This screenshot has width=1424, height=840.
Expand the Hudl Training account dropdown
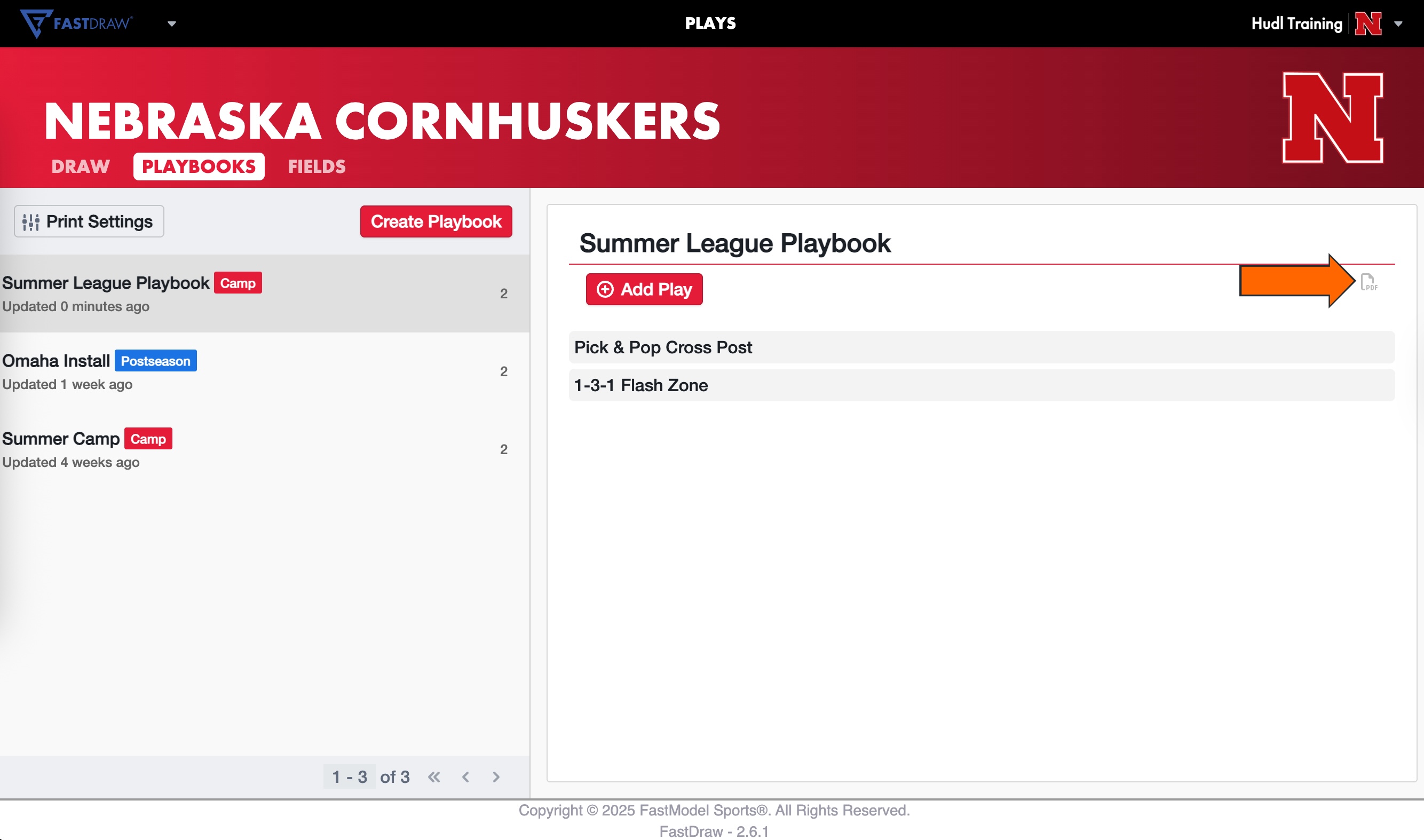pyautogui.click(x=1398, y=24)
